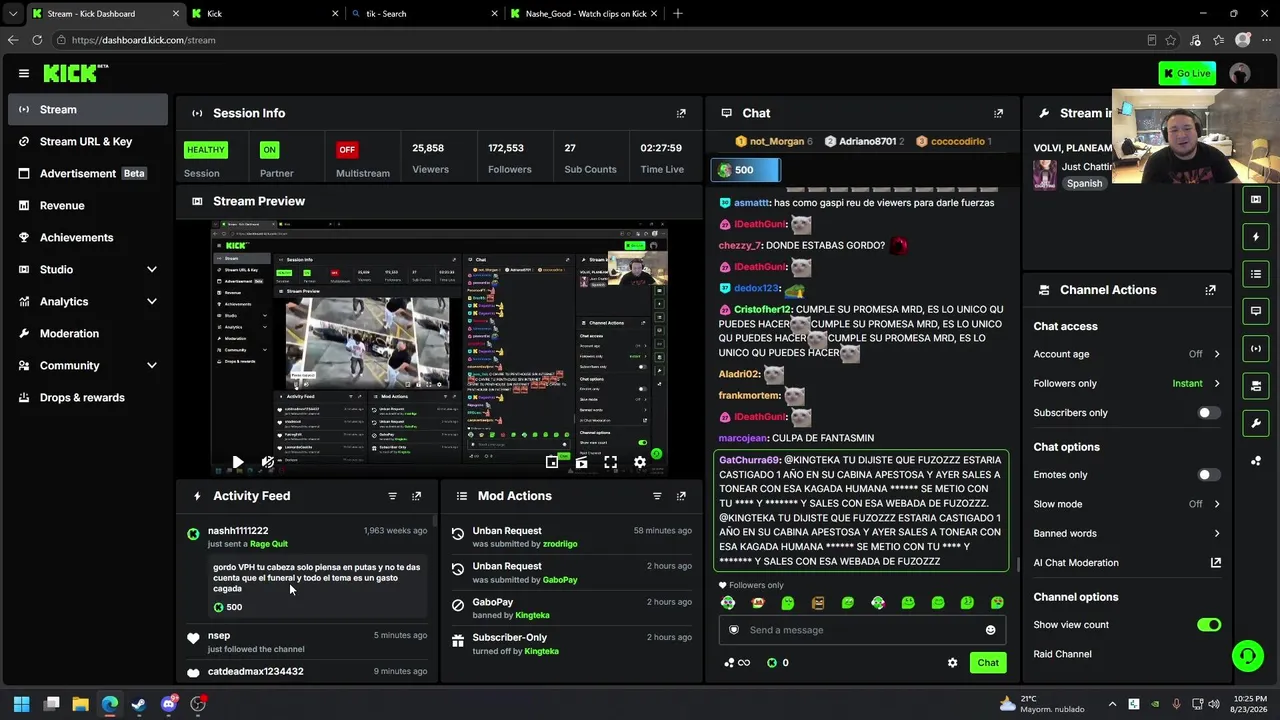Open the Banned words settings
The height and width of the screenshot is (720, 1280).
point(1127,534)
